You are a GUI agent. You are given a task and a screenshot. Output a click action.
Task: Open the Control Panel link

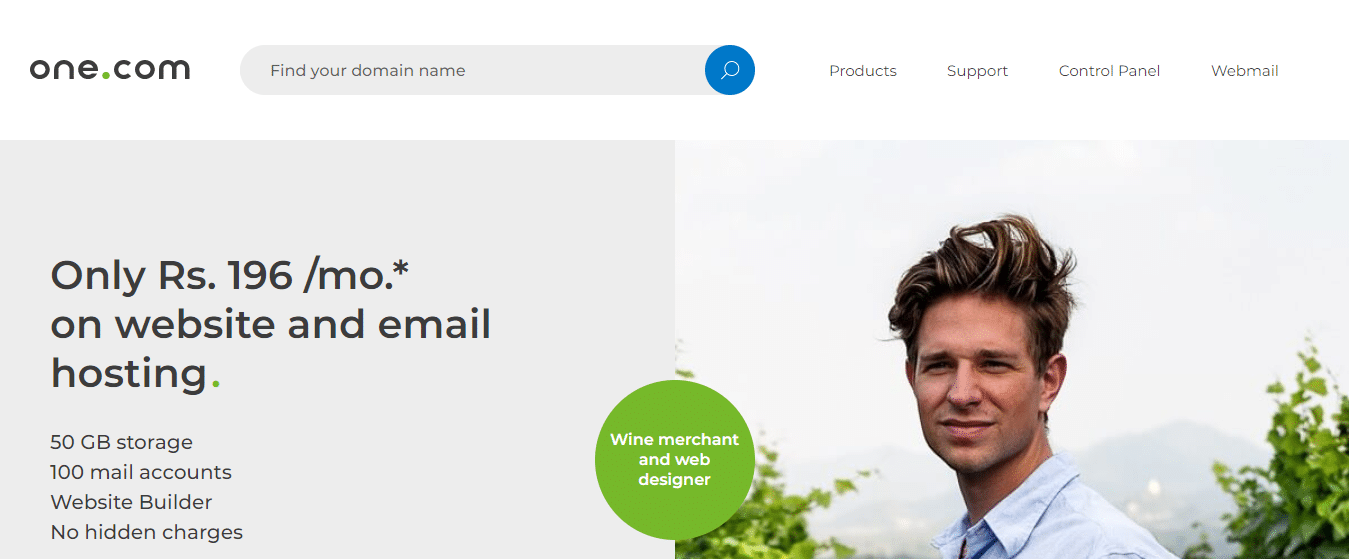[x=1109, y=71]
